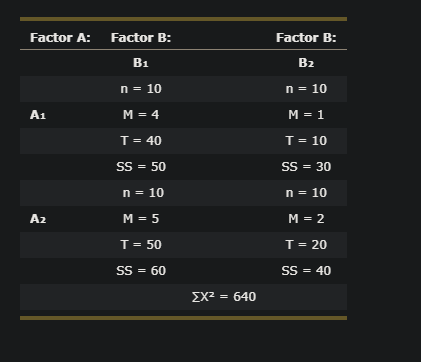This screenshot has height=362, width=421.
Task: Click the ΣX² = 640 row
Action: click(183, 297)
